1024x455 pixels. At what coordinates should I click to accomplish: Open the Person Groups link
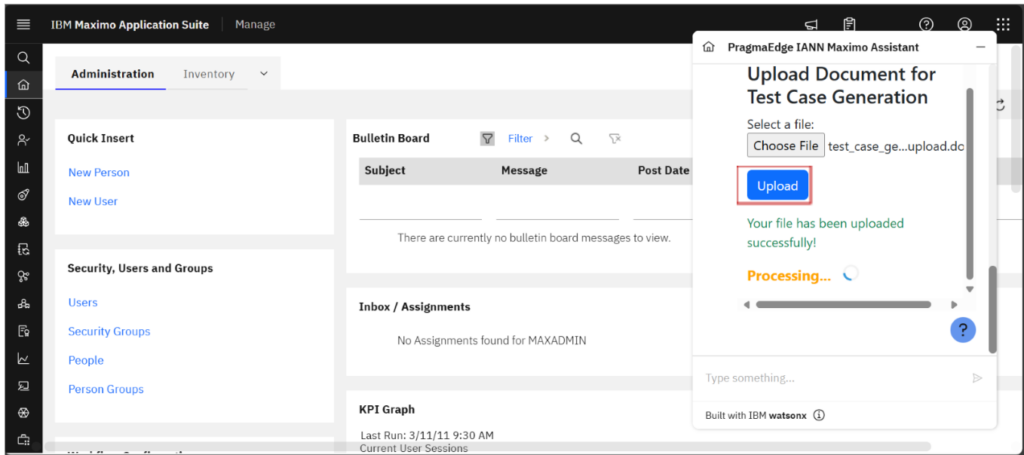106,389
